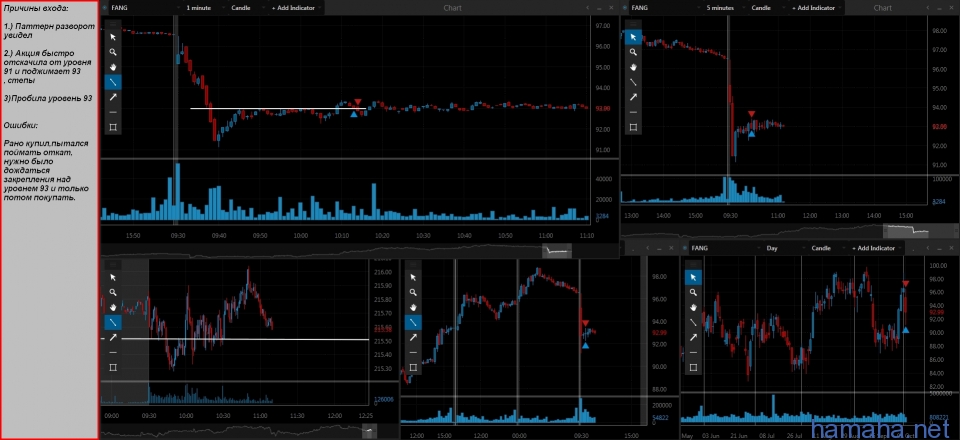The height and width of the screenshot is (440, 960).
Task: Select hand tool in bottom-left 215 price chart
Action: tap(113, 307)
